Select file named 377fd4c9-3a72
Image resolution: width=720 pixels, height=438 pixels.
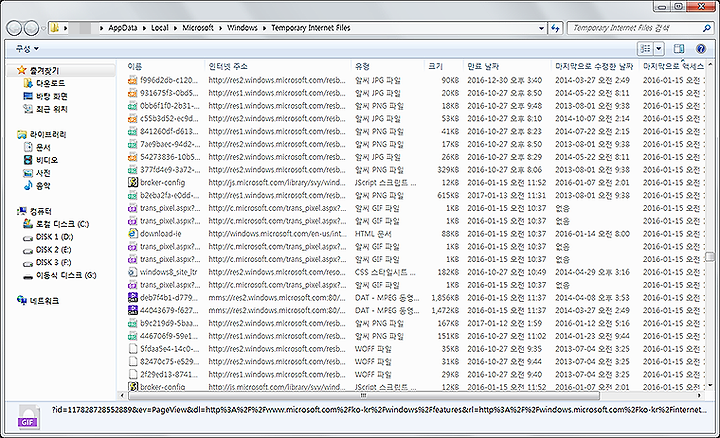point(170,169)
